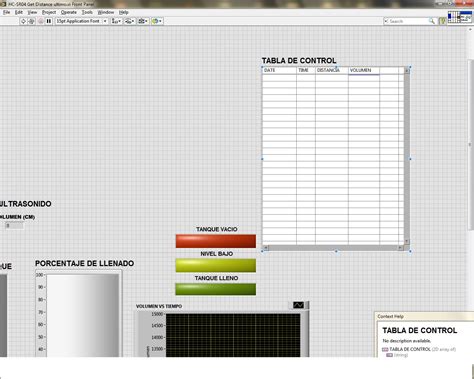The image size is (474, 379).
Task: Click the 50 mark on tank scale
Action: (x=41, y=337)
